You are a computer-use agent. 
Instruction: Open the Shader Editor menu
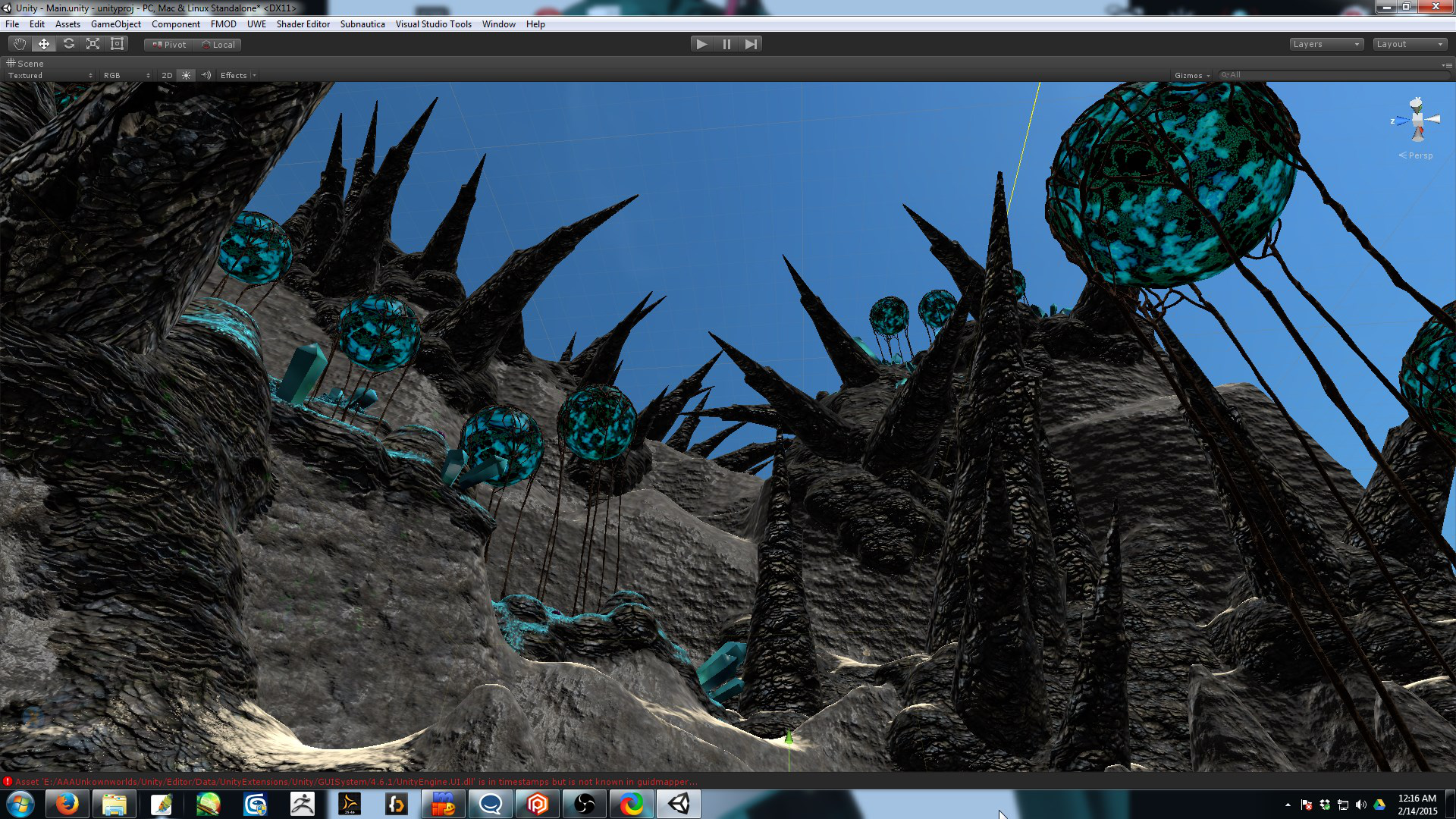tap(303, 24)
